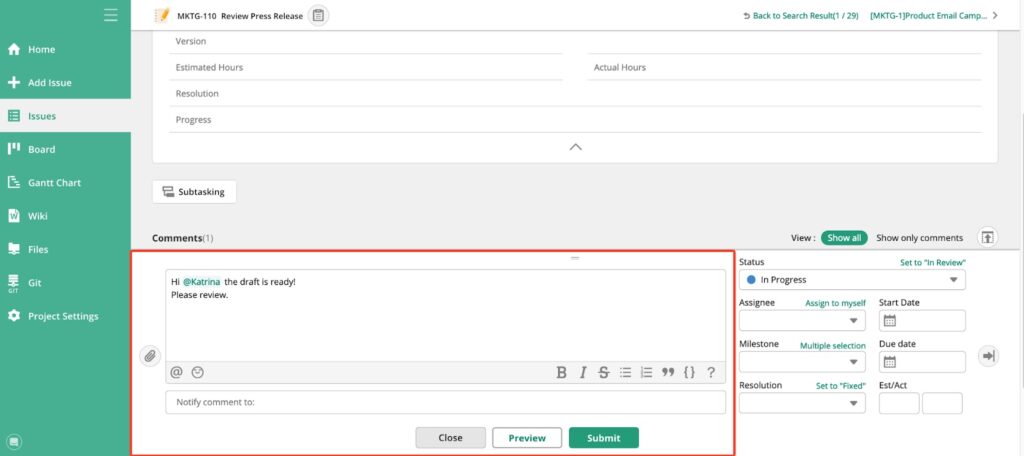Open the Status dropdown showing In Progress
The width and height of the screenshot is (1024, 456).
click(852, 280)
